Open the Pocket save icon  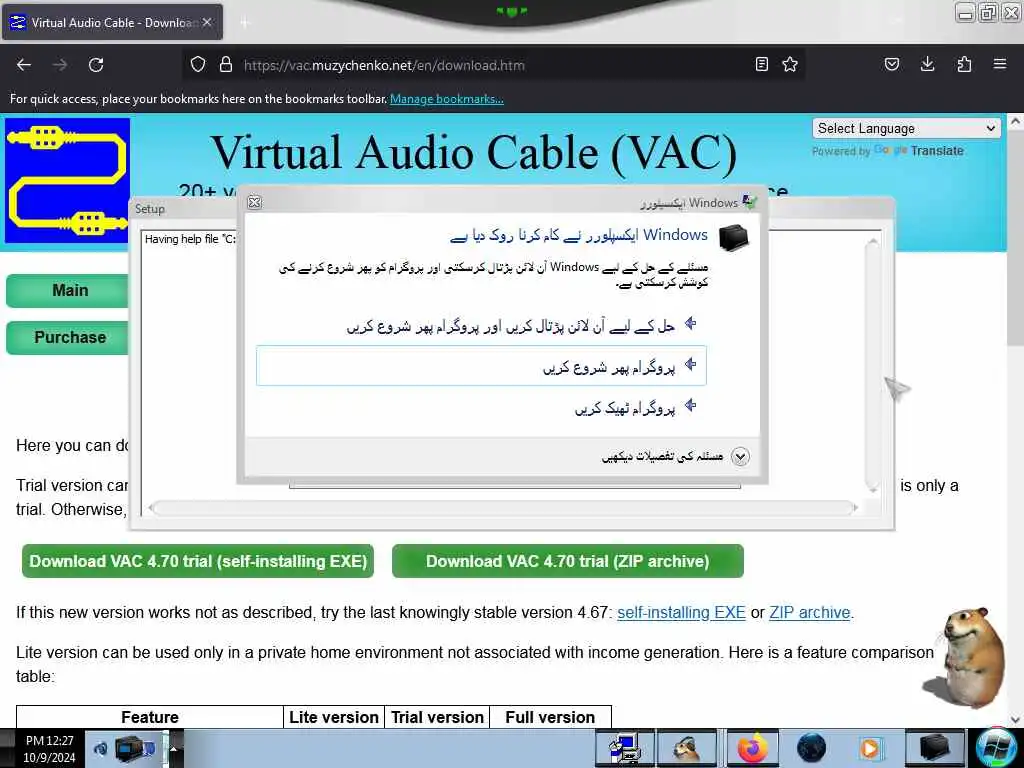pos(891,64)
